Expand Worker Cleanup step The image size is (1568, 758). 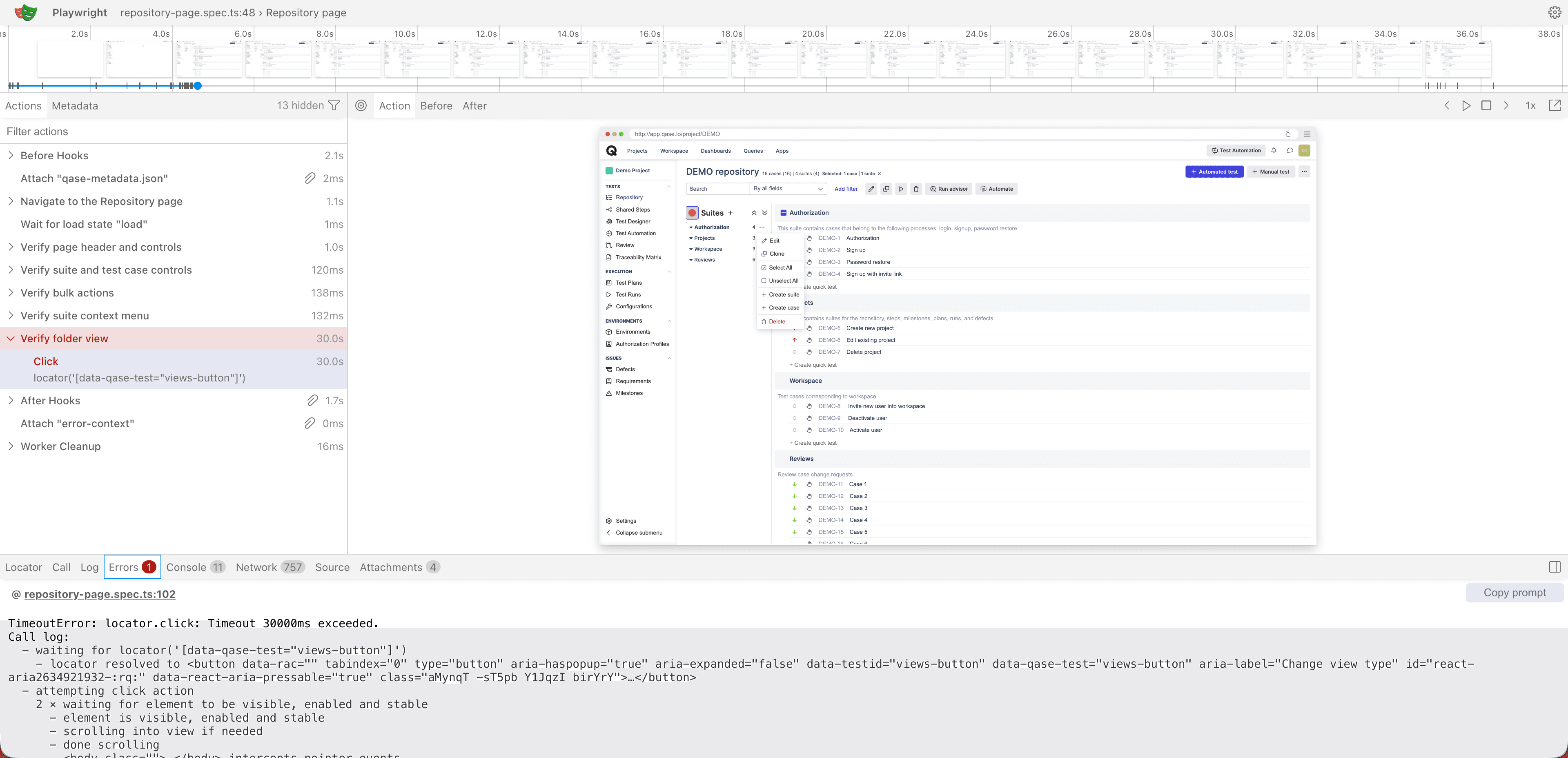(10, 446)
